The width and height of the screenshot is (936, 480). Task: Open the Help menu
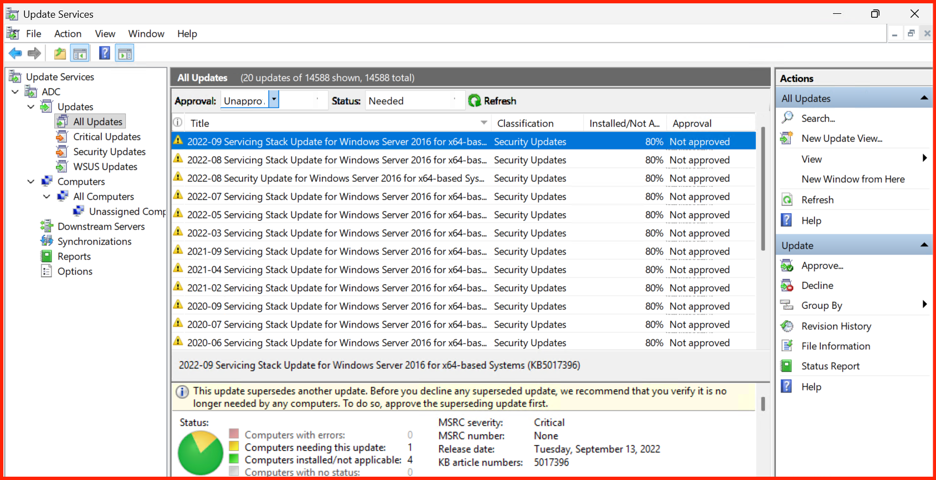187,33
